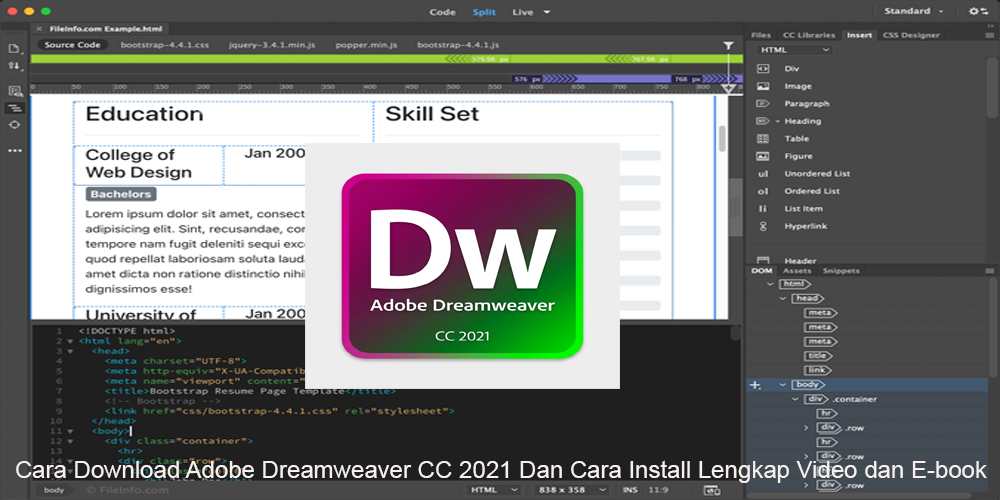Open the HTML document type dropdown in status bar

pyautogui.click(x=495, y=490)
